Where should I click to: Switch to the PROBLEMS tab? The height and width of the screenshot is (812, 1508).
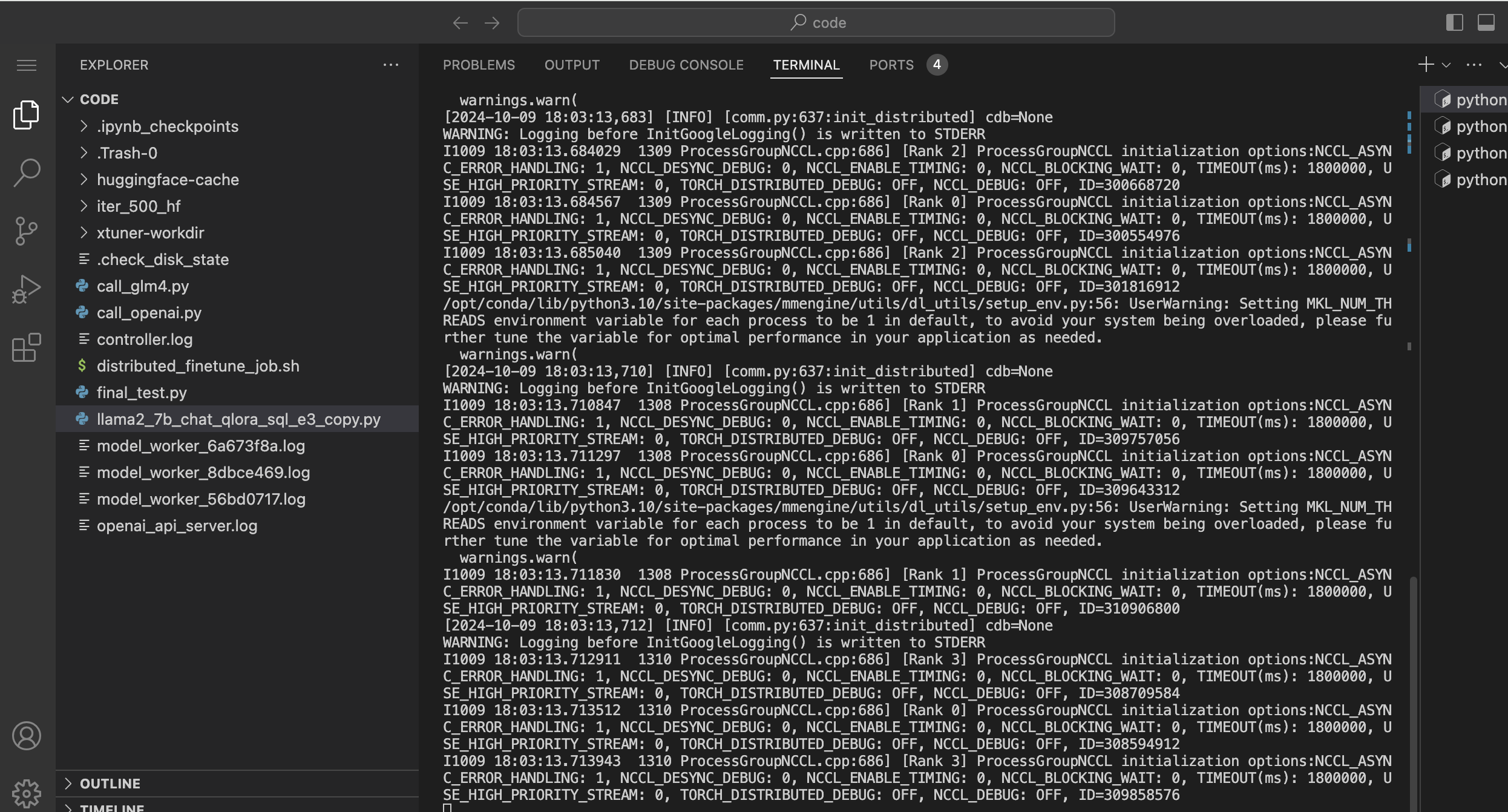(x=479, y=65)
